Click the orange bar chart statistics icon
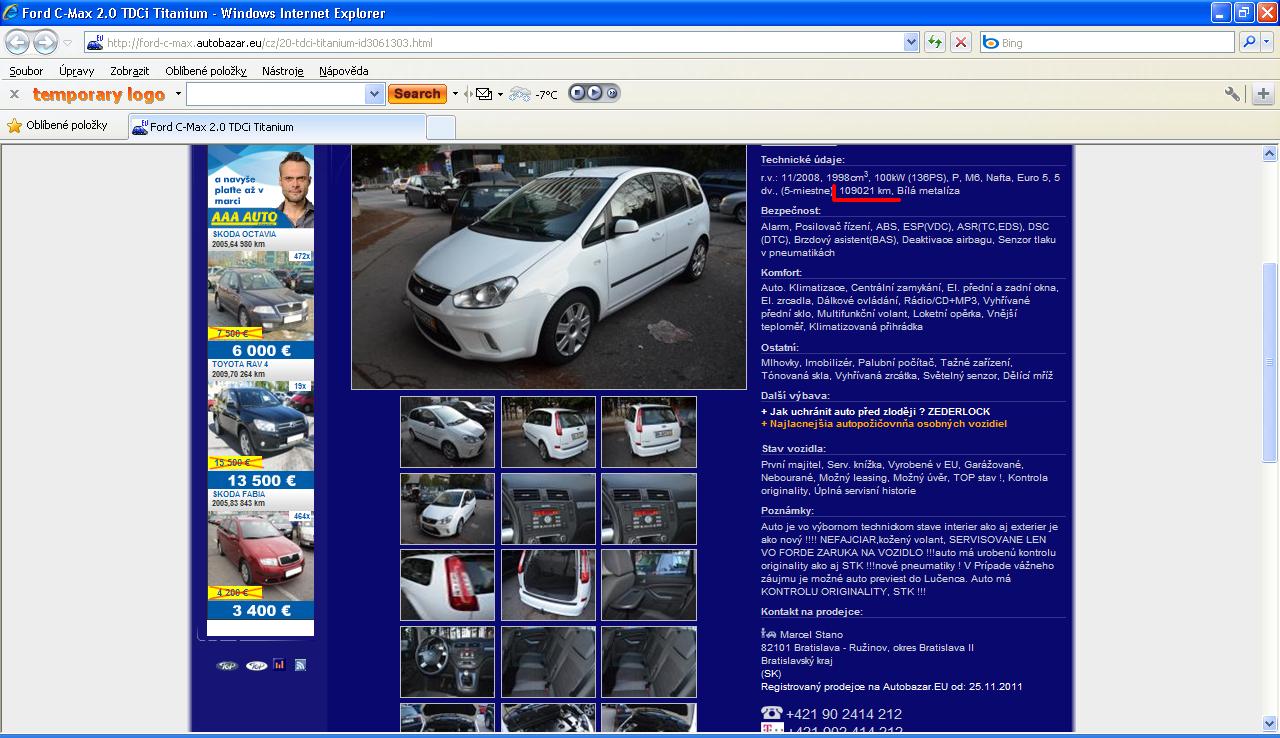 [279, 665]
